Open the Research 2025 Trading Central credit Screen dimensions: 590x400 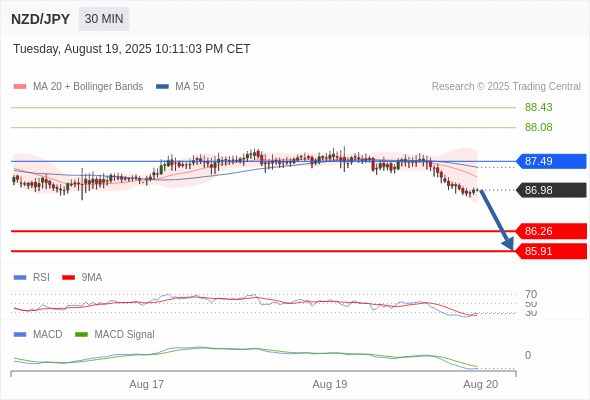(x=506, y=87)
